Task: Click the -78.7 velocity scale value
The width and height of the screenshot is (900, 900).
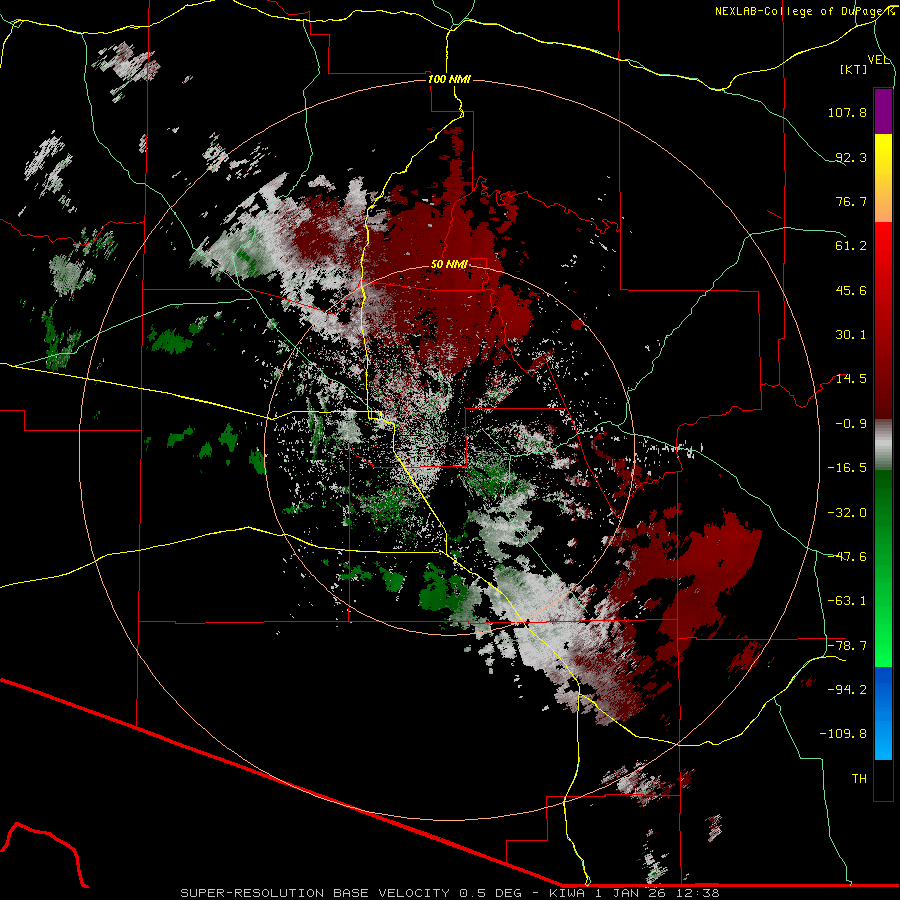Action: tap(847, 646)
